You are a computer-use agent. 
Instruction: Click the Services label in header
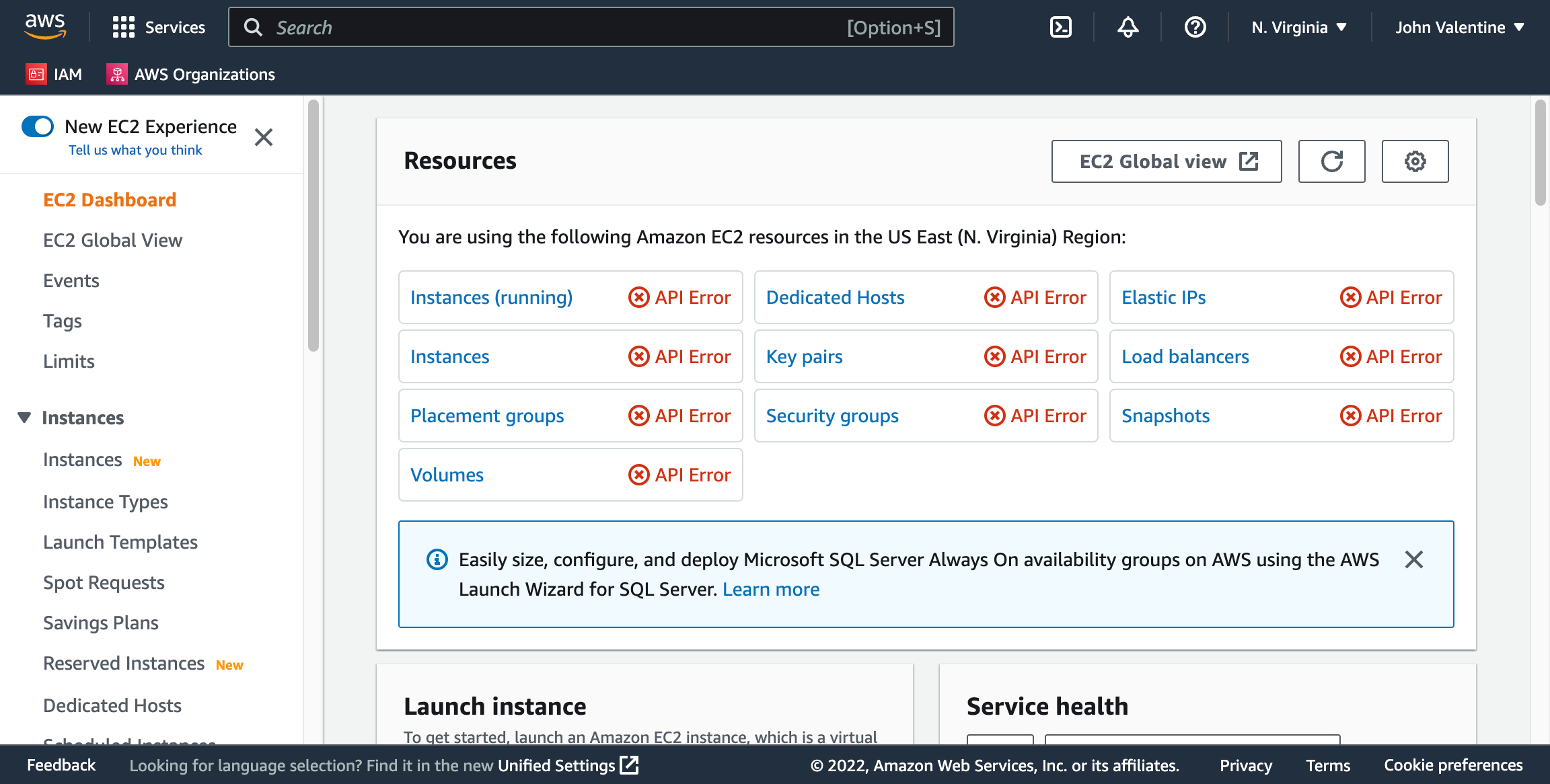[x=175, y=27]
